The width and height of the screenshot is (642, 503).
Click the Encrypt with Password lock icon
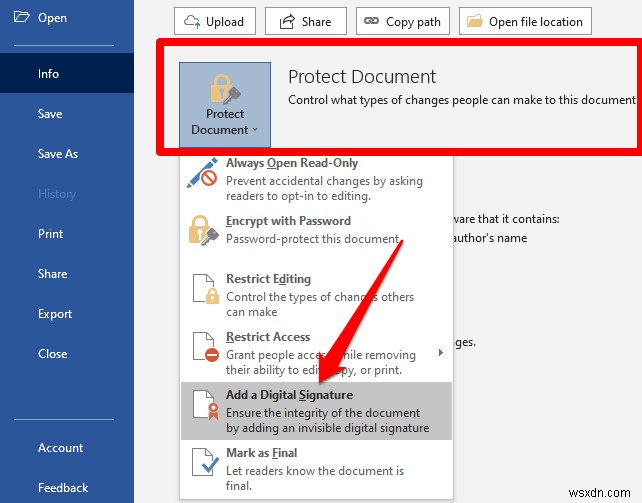coord(203,230)
